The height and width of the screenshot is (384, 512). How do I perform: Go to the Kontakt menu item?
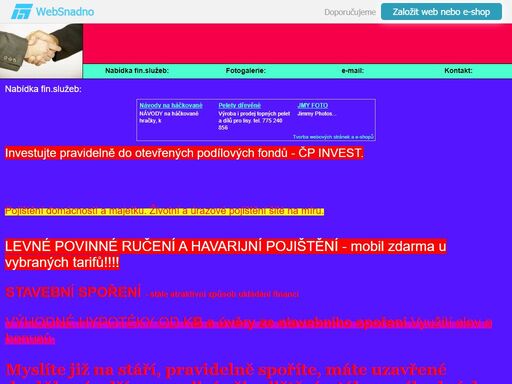(458, 71)
